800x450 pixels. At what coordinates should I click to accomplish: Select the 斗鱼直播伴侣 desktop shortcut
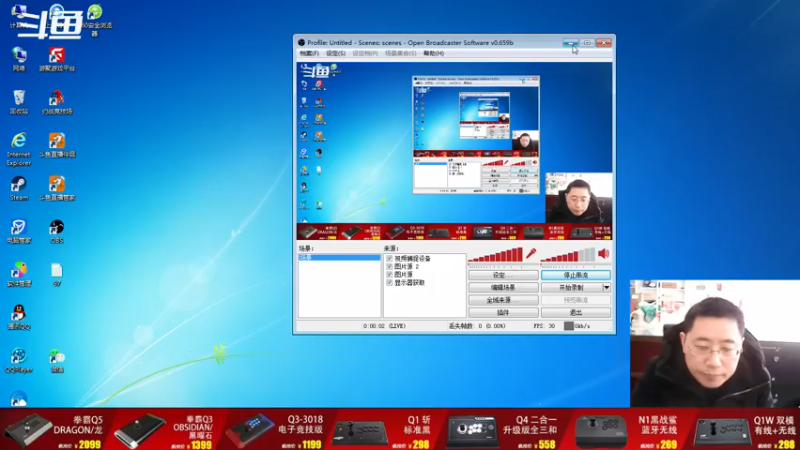[x=57, y=145]
